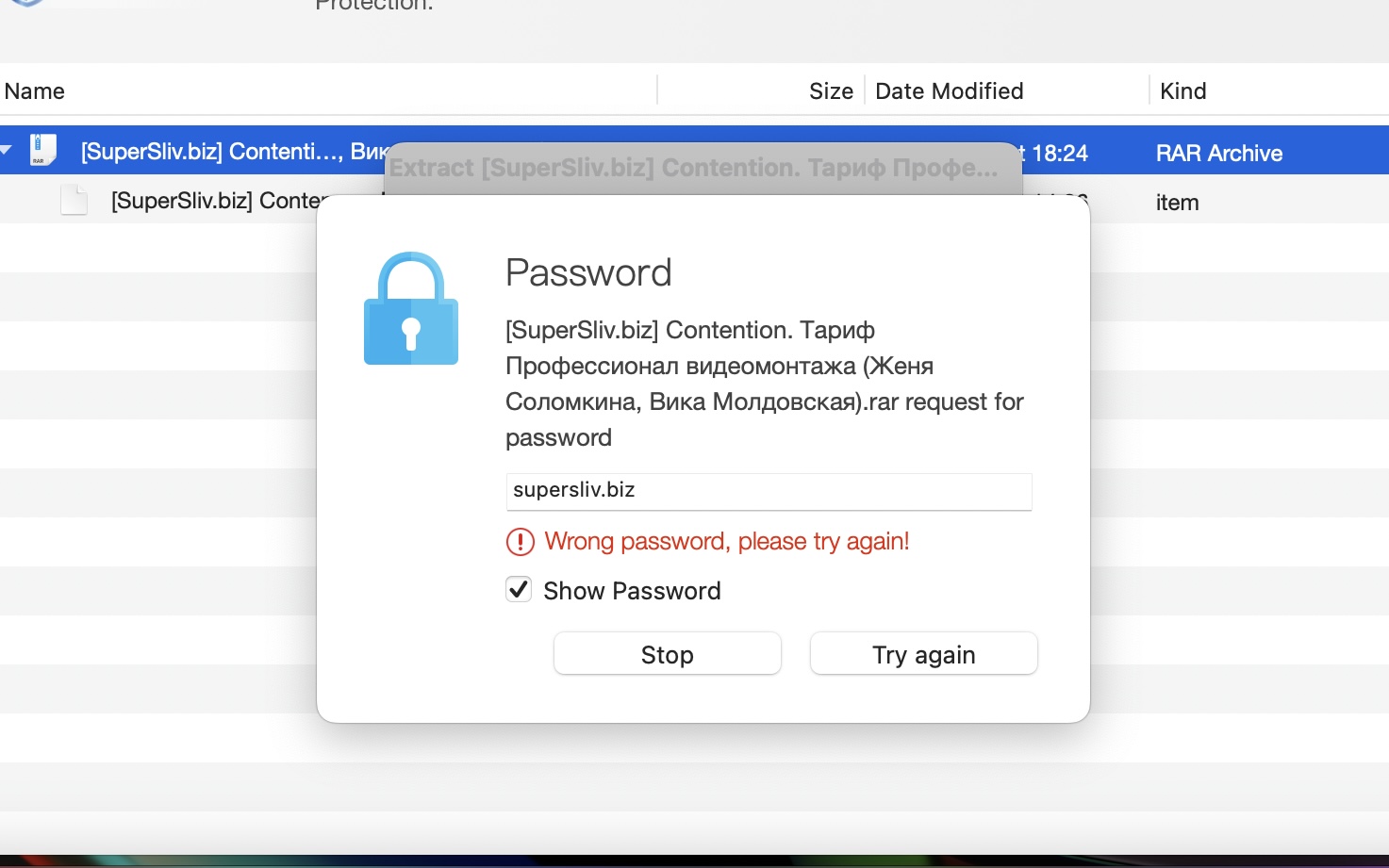Image resolution: width=1389 pixels, height=868 pixels.
Task: Sort by Date Modified column header
Action: [x=949, y=91]
